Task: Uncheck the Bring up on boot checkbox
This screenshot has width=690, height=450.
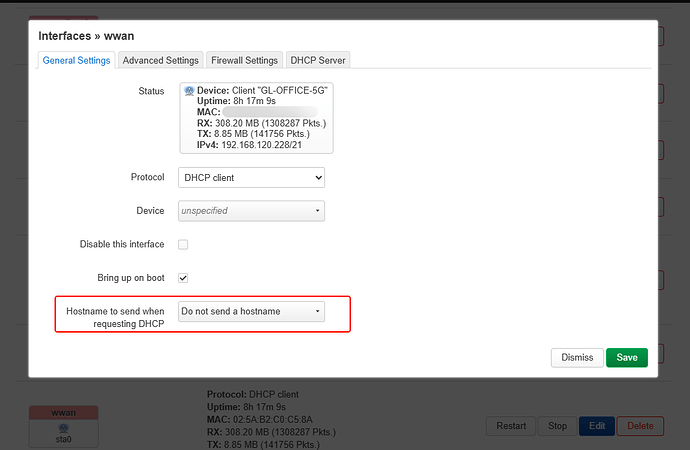Action: tap(183, 277)
